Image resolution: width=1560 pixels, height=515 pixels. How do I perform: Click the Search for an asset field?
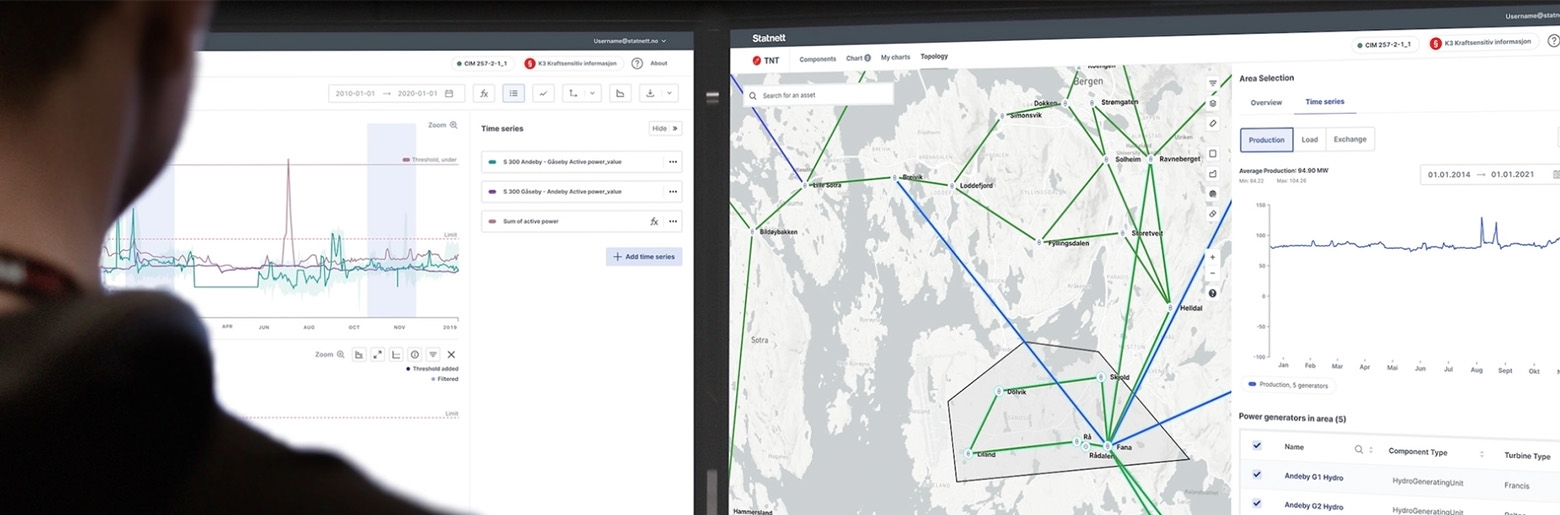[x=818, y=95]
